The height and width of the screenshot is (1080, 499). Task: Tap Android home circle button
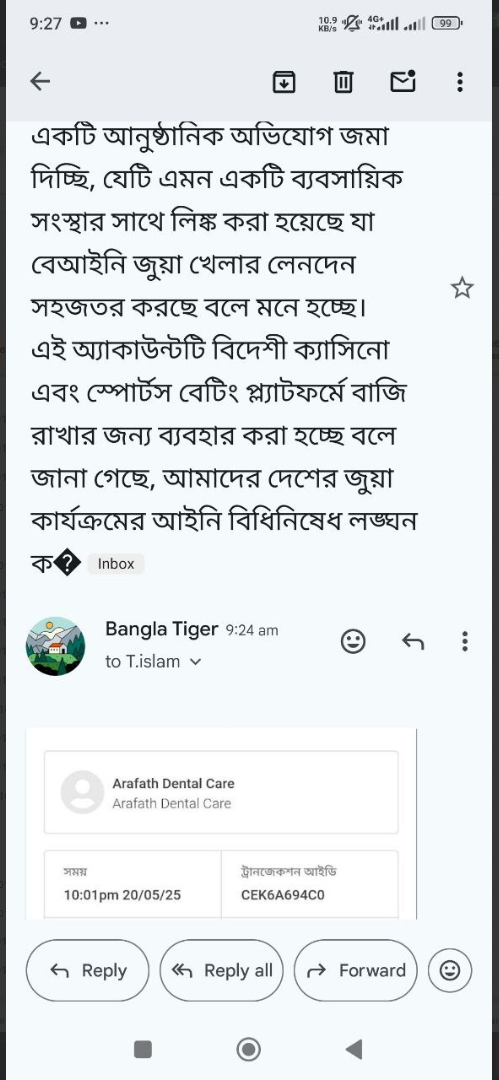click(x=248, y=1049)
